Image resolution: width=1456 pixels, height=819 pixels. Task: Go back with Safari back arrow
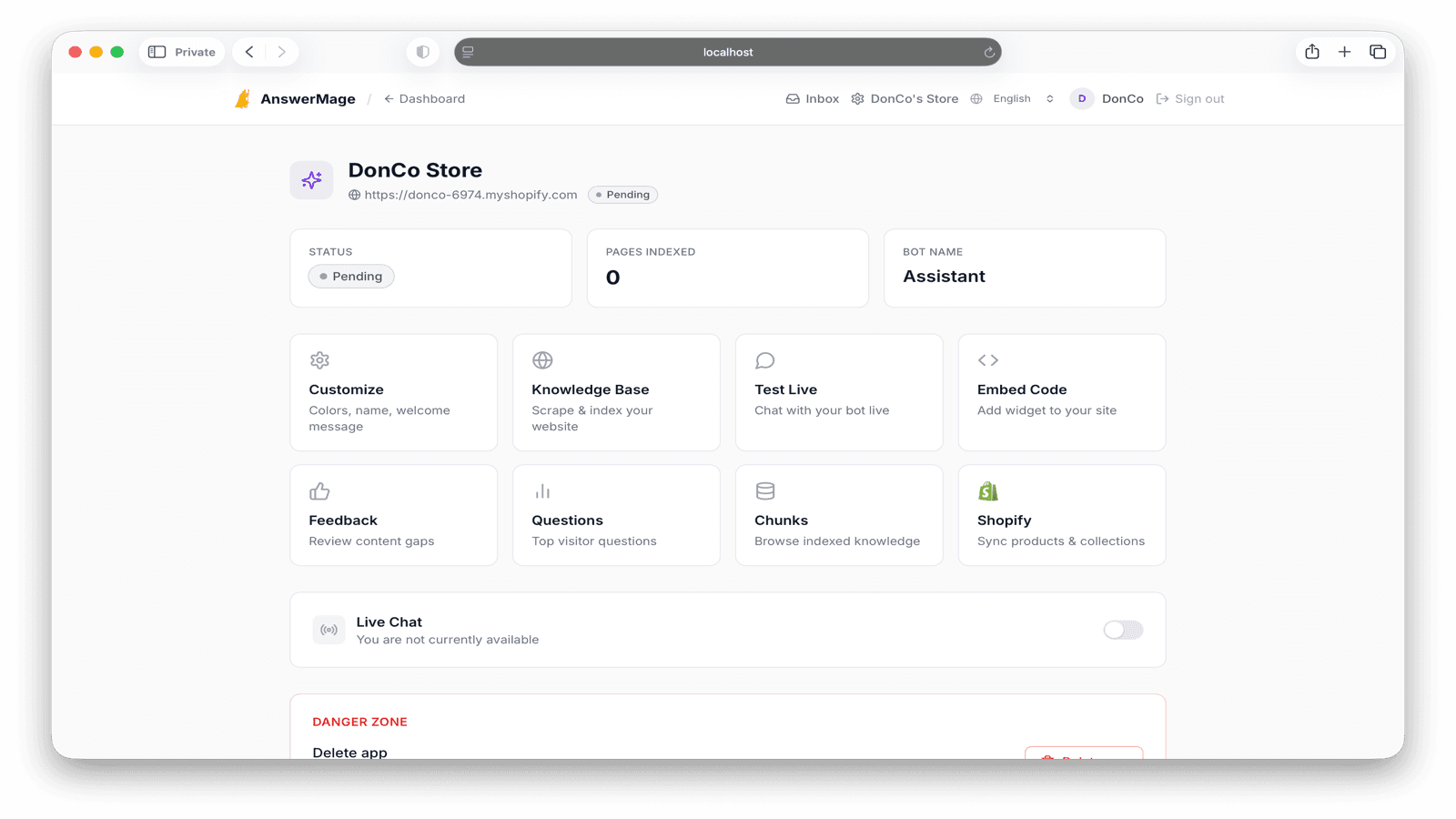(x=249, y=52)
